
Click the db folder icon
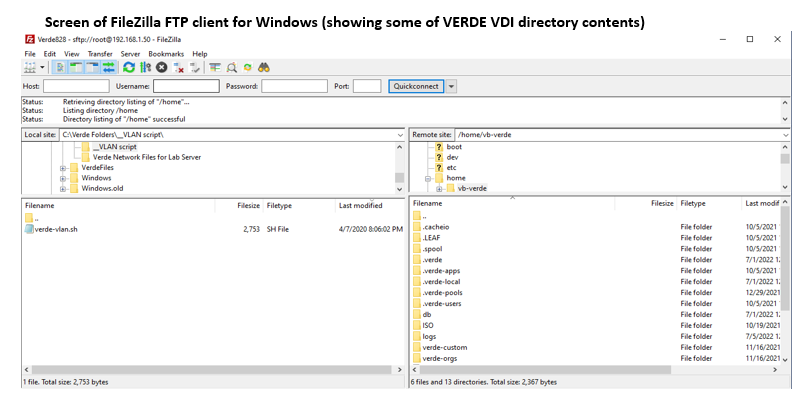(x=417, y=314)
